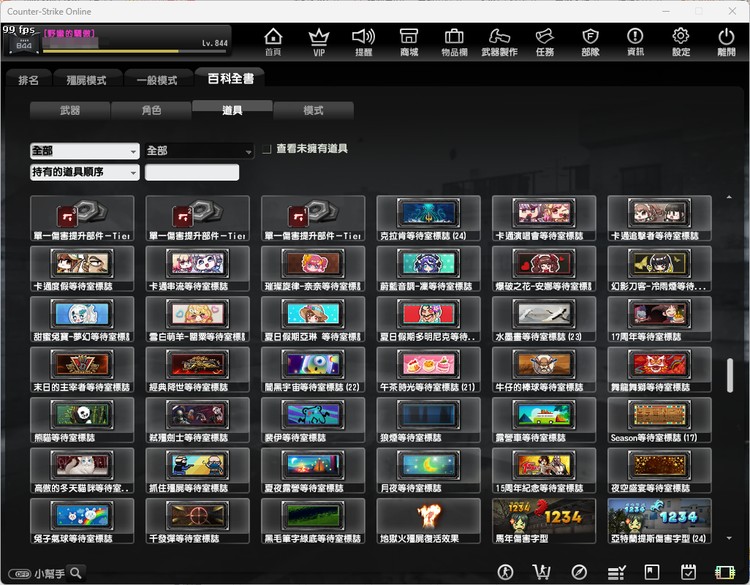Image resolution: width=750 pixels, height=585 pixels.
Task: Select 亞特蘭提斯傷害字型 (24) item
Action: (660, 521)
